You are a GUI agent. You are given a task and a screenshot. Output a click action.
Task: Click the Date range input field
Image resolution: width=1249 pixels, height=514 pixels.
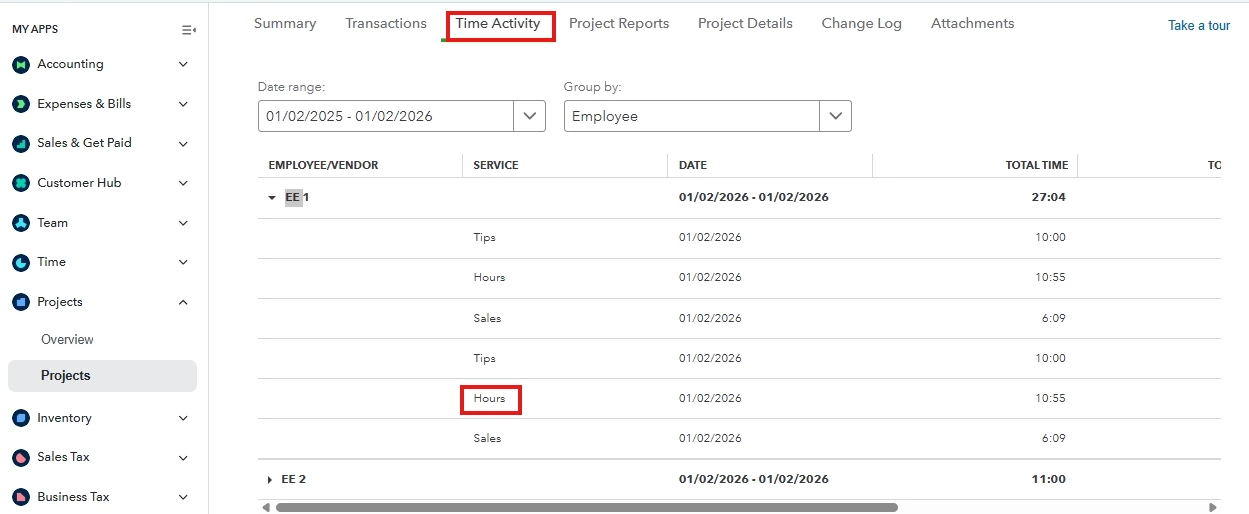click(x=386, y=116)
